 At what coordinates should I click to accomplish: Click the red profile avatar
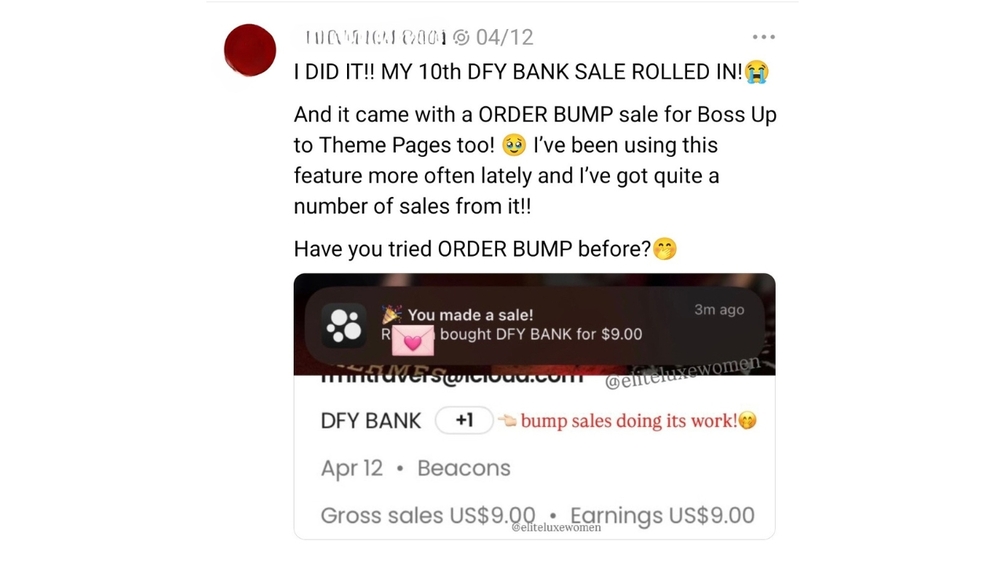(x=250, y=50)
